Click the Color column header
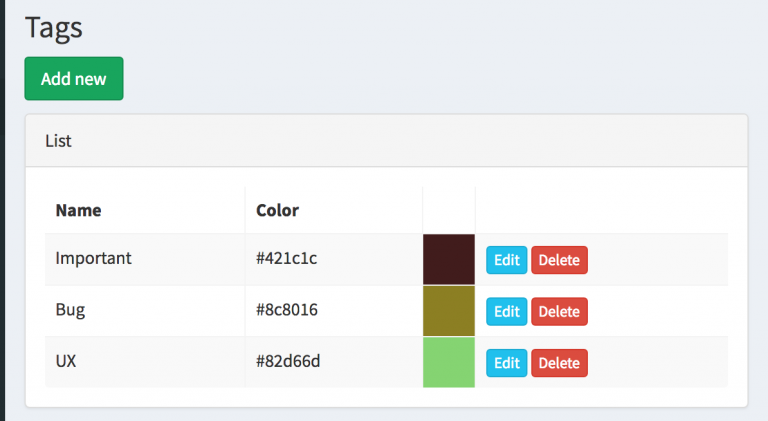The width and height of the screenshot is (768, 421). [x=277, y=210]
